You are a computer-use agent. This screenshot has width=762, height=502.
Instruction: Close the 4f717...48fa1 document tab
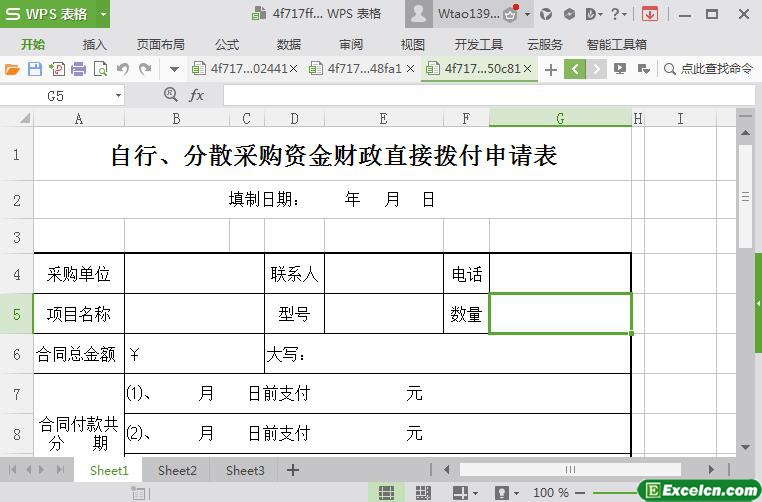[x=411, y=69]
